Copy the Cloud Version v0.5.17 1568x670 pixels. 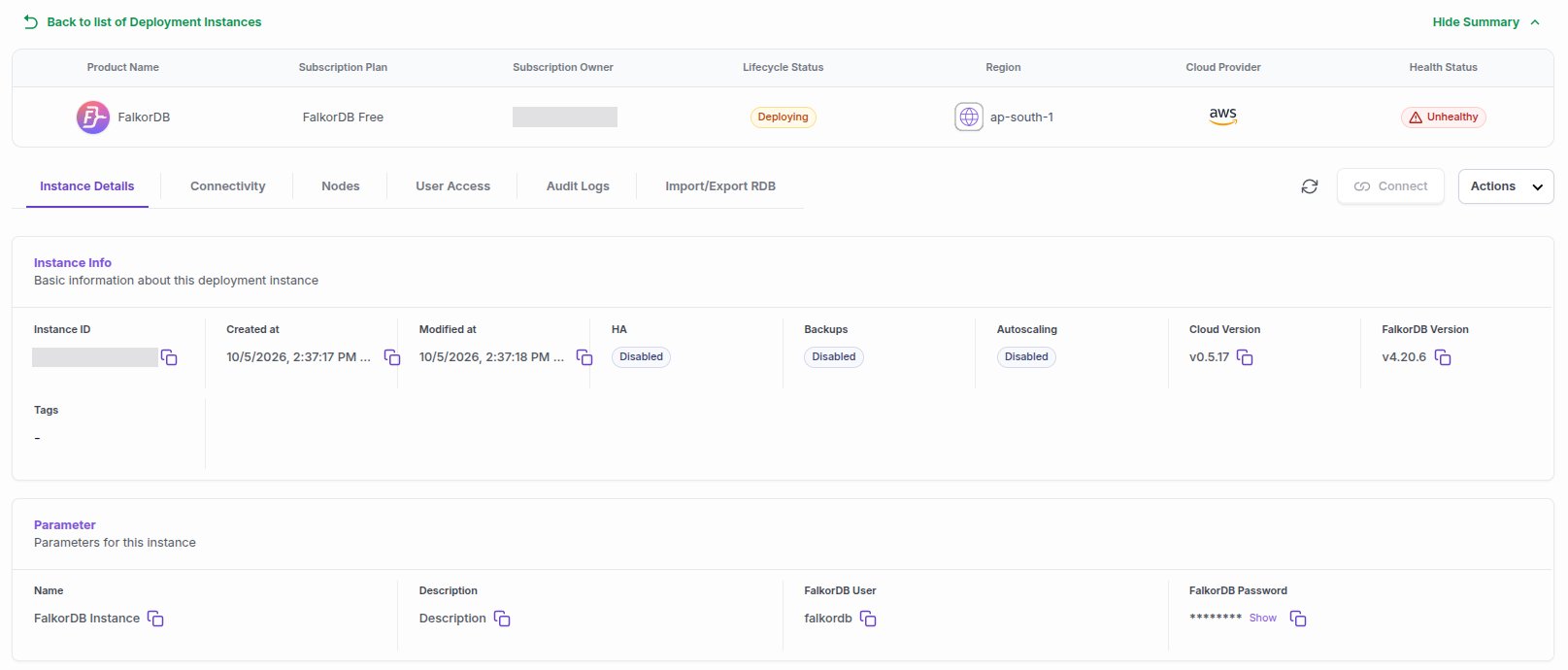point(1245,357)
